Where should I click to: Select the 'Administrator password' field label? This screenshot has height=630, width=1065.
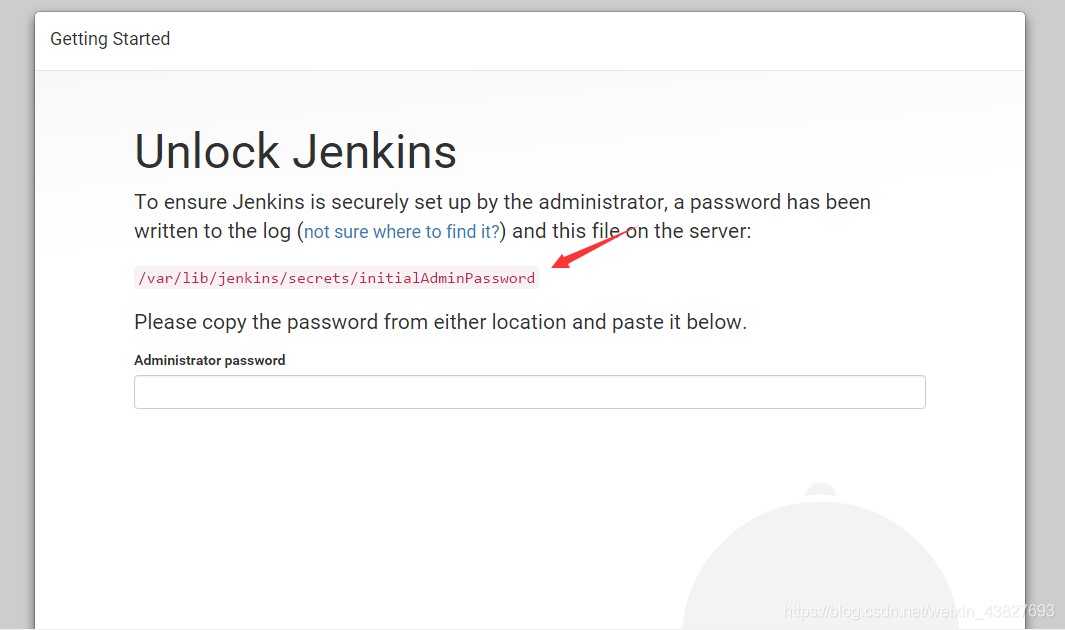tap(209, 360)
